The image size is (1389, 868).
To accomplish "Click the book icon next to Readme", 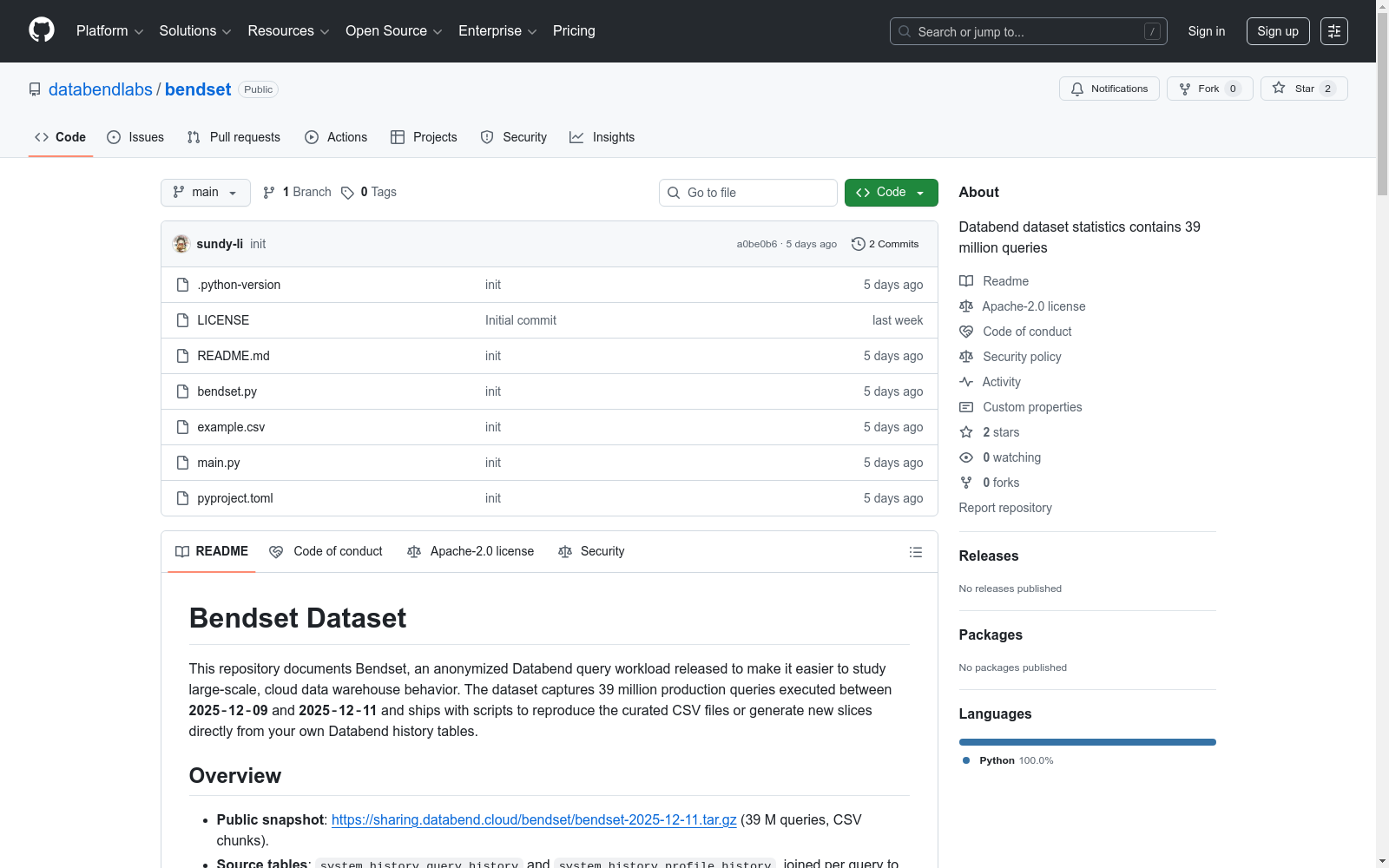I will tap(966, 281).
